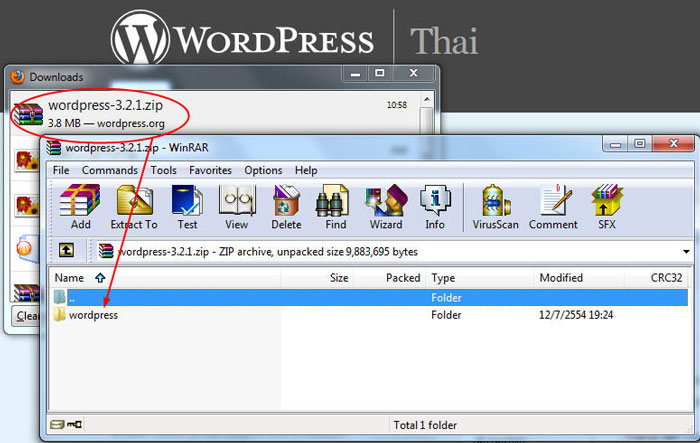The image size is (700, 443).
Task: Select the wordpress folder row
Action: [370, 315]
